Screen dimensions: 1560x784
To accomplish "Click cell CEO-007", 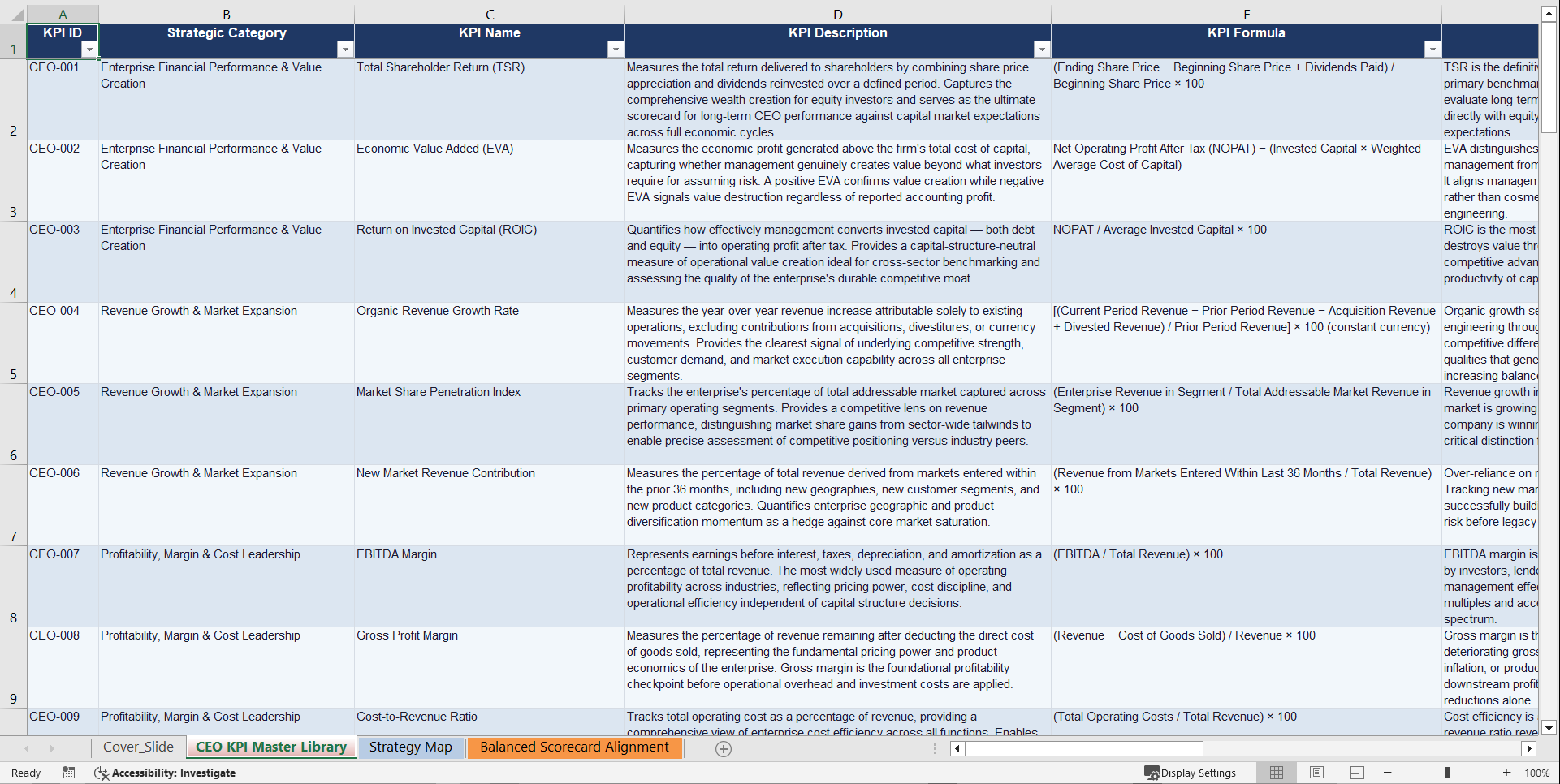I will [63, 586].
